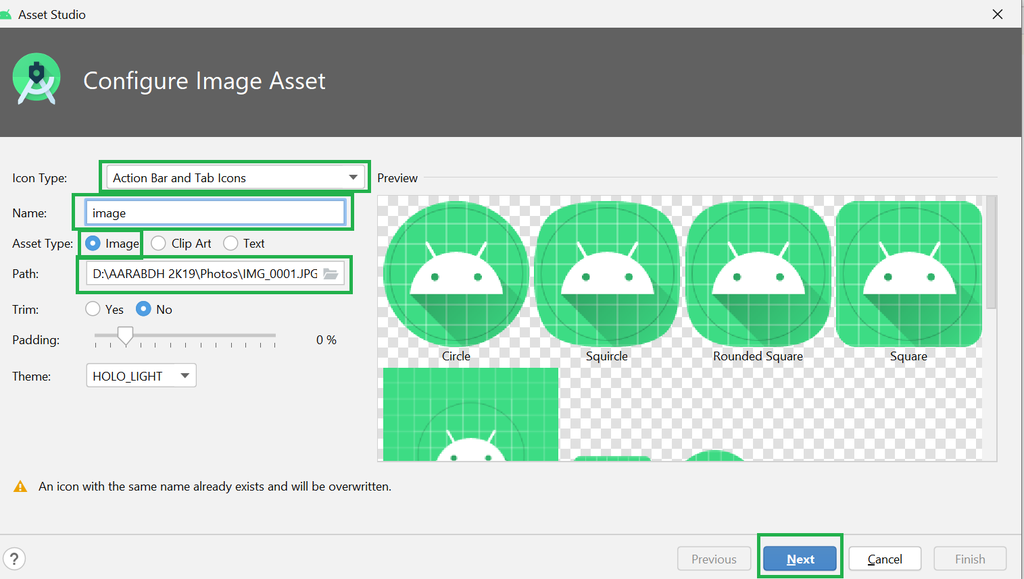
Task: Click the Square icon preview
Action: point(908,274)
